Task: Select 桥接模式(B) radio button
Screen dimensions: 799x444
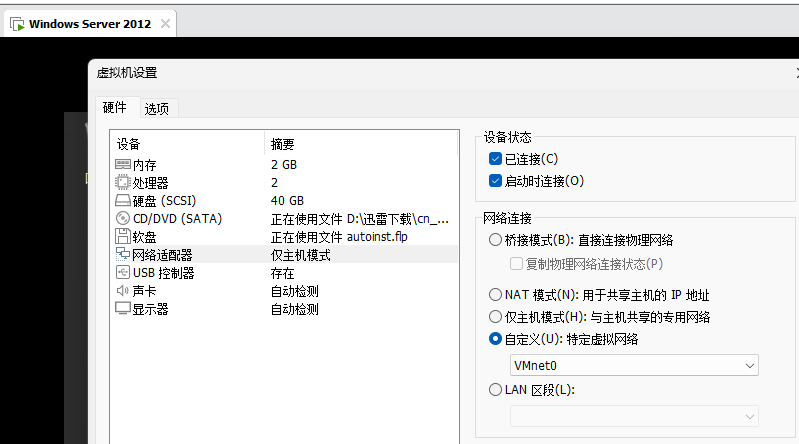Action: coord(495,240)
